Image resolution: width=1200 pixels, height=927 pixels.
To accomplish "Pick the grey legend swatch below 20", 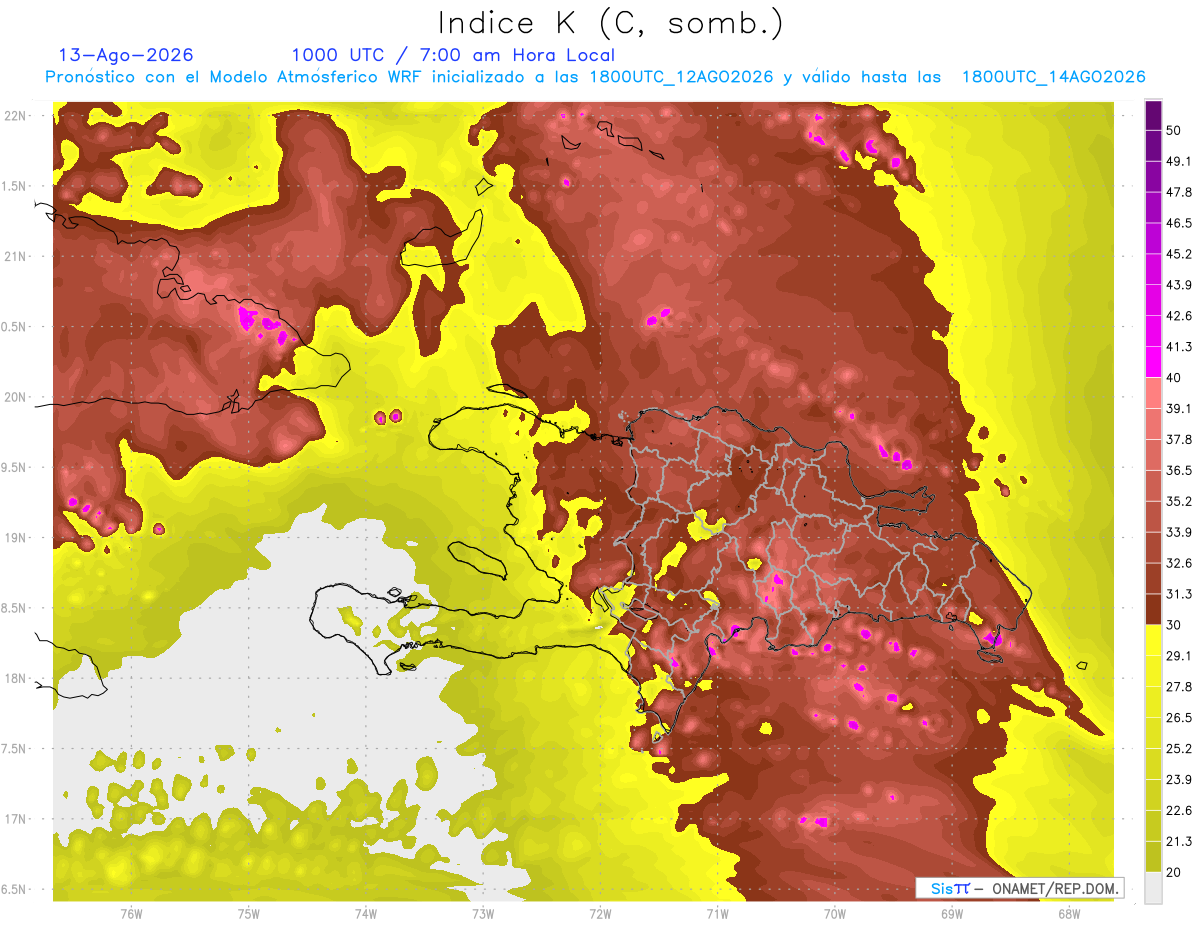I will 1153,887.
